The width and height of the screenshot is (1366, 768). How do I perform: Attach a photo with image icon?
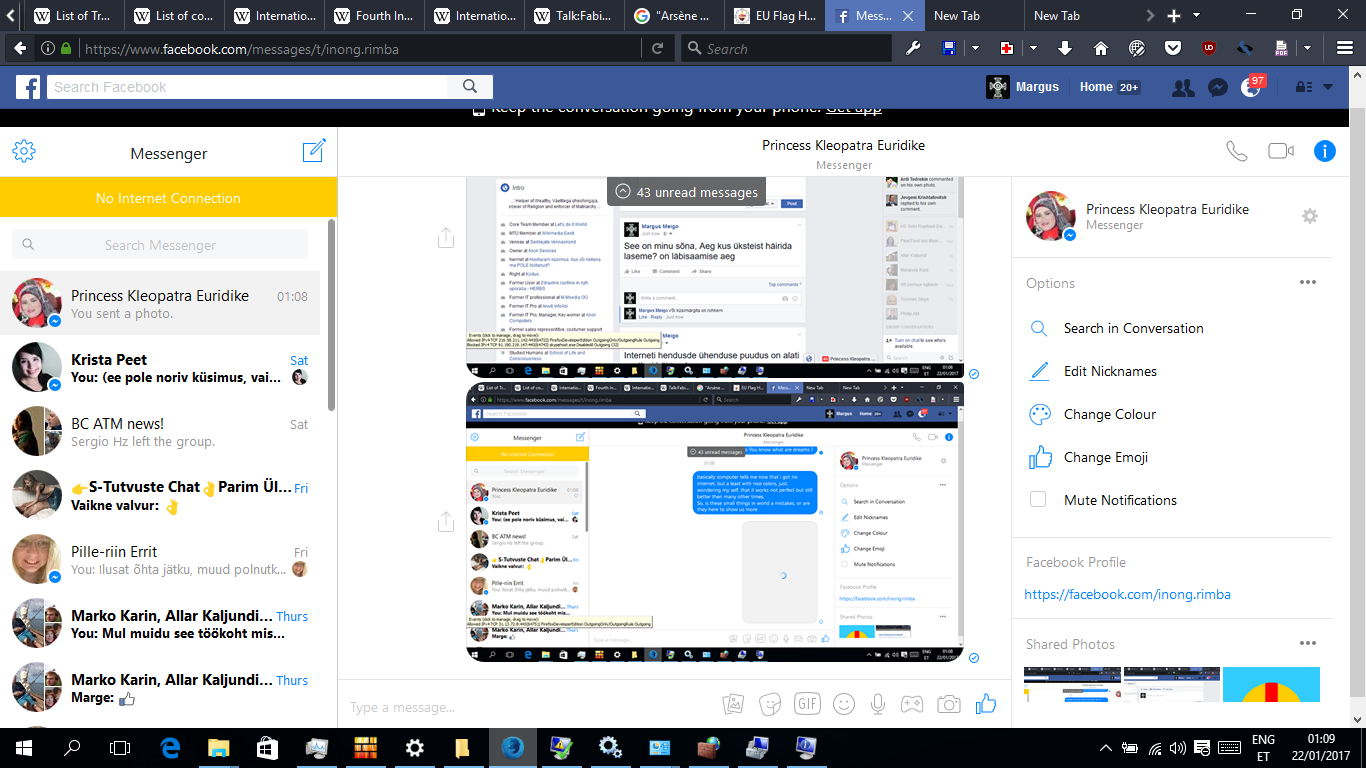(734, 704)
